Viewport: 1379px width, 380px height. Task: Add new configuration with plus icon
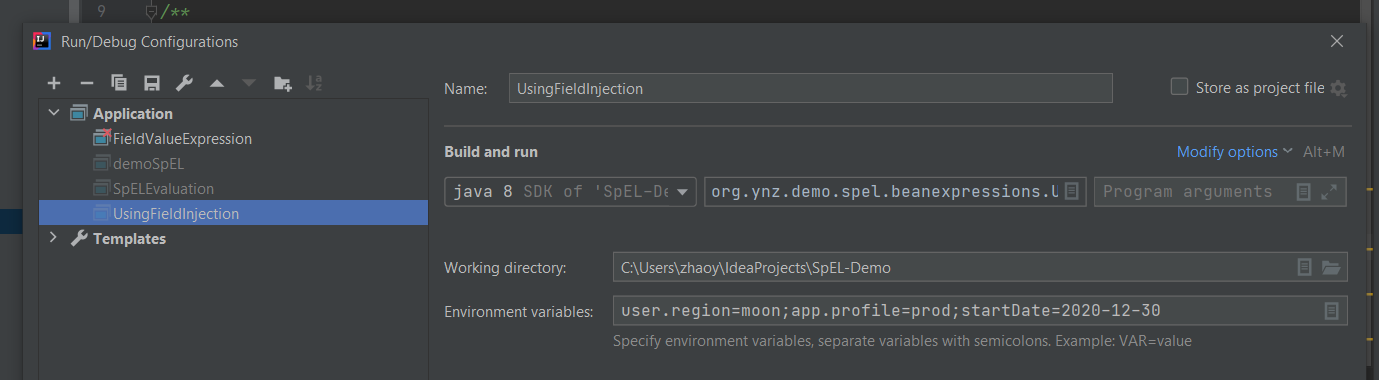pos(54,83)
